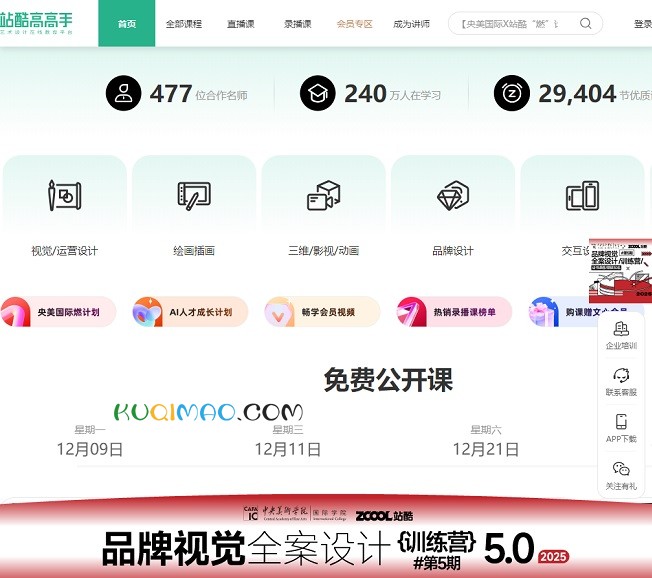
Task: Go to 直播课 in navigation
Action: 240,24
